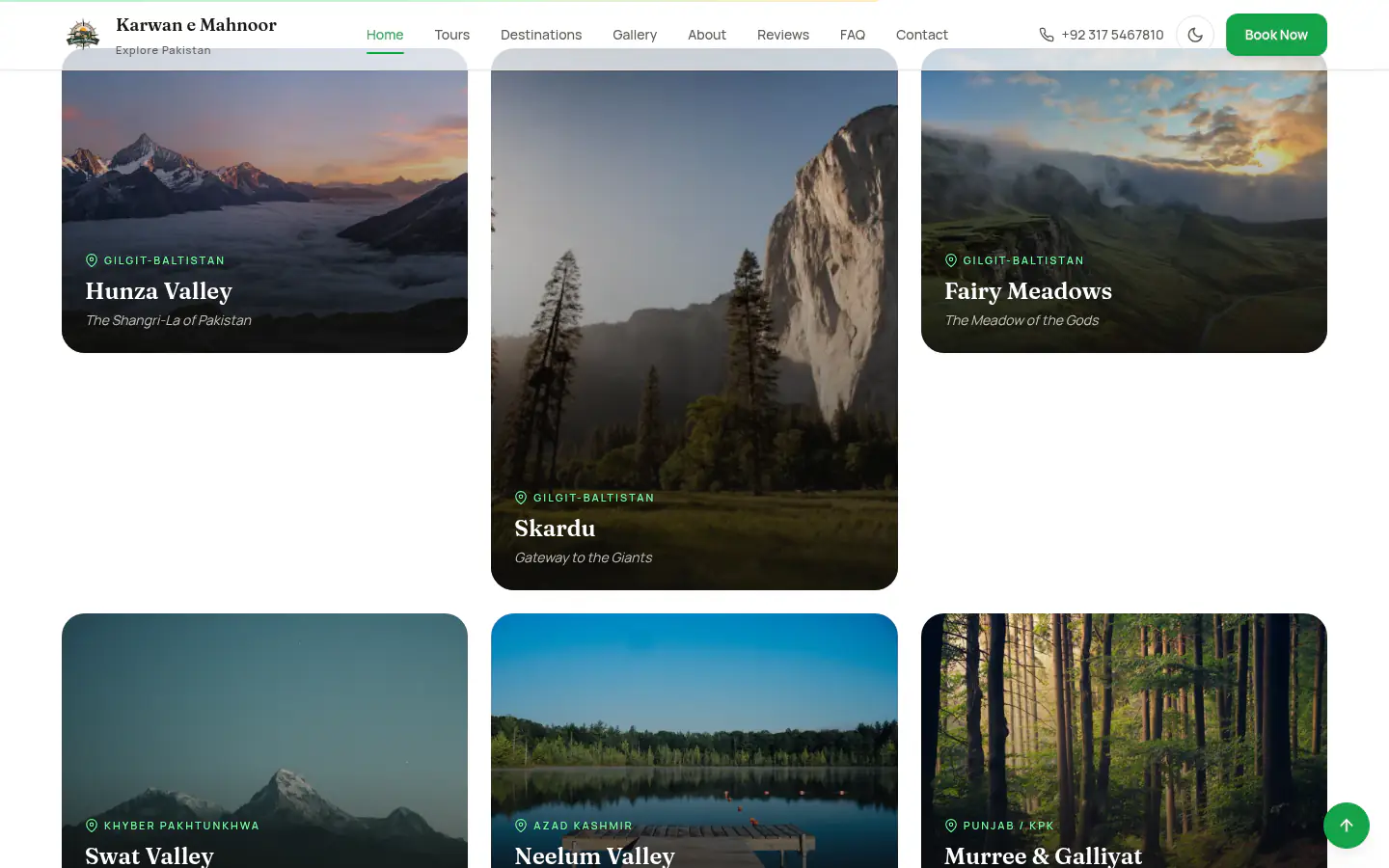Click the tagline 'The Shangri-La of Pakistan'
Screen dimensions: 1389x868
(x=168, y=320)
